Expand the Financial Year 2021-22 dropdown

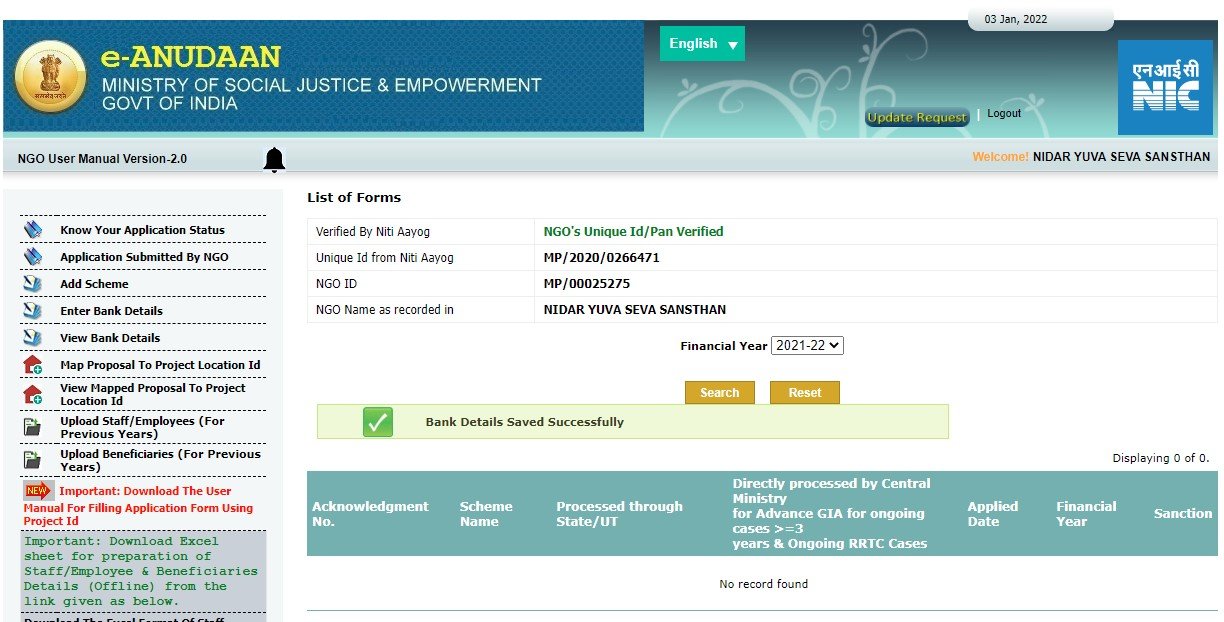click(807, 346)
